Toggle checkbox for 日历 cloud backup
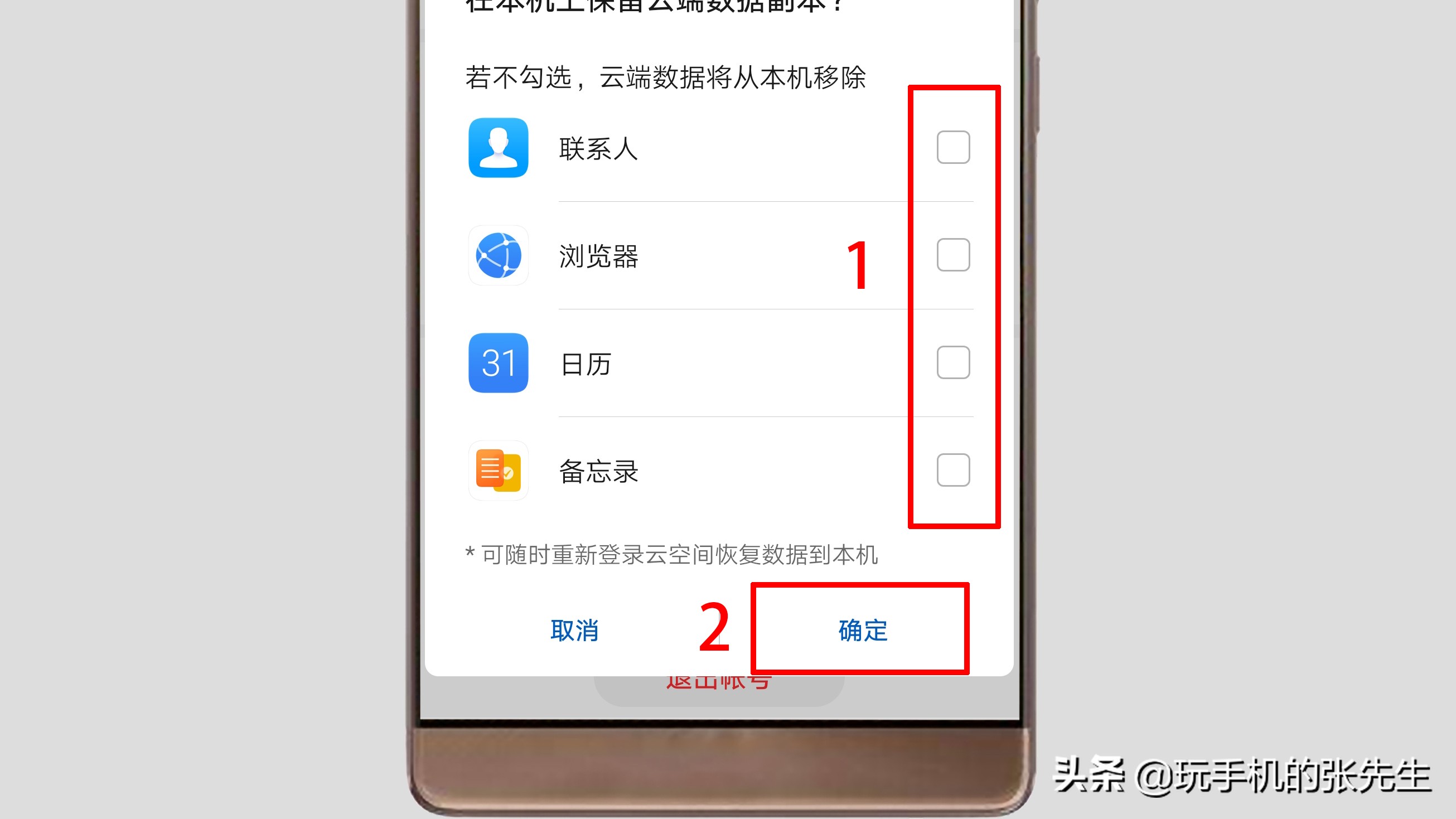Screen dimensions: 1456x819 [952, 362]
